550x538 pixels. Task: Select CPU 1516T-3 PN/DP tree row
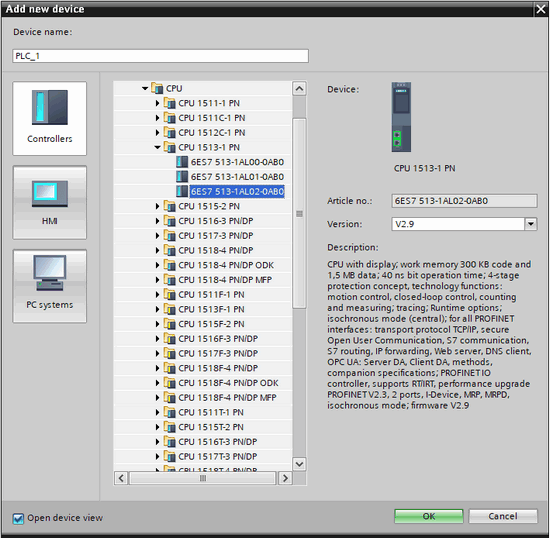[203, 442]
